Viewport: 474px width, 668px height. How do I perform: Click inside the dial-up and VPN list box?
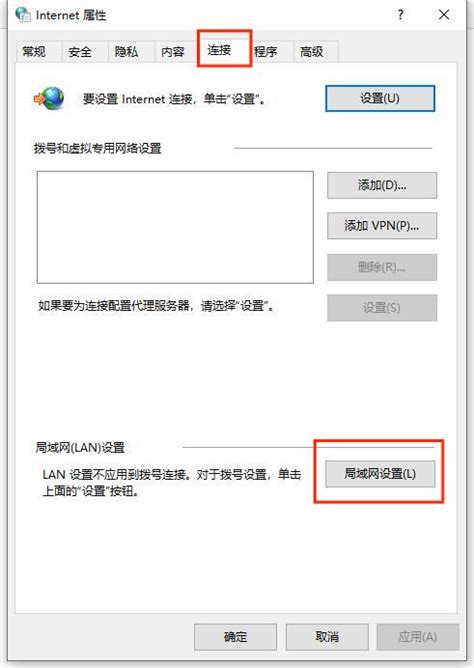pos(175,227)
